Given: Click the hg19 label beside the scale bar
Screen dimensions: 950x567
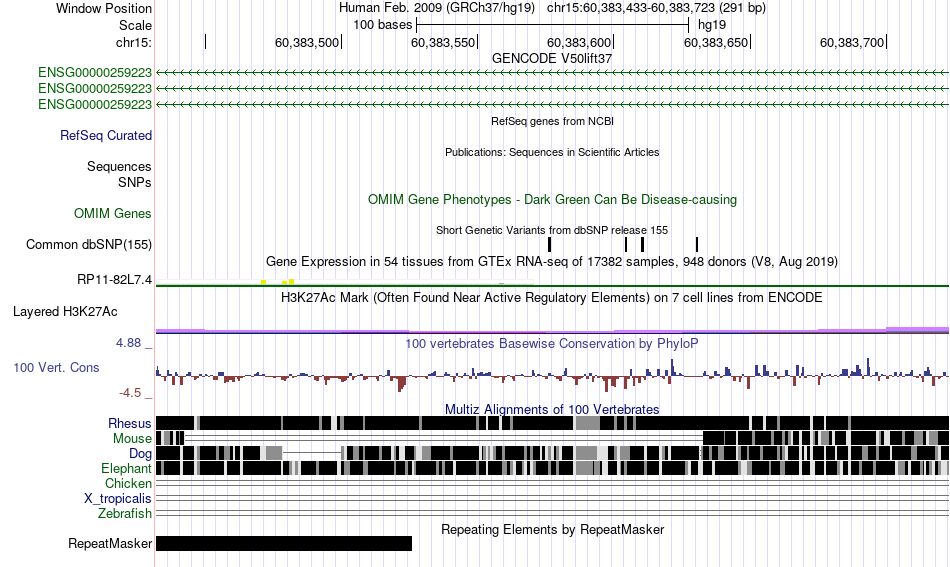Looking at the screenshot, I should [x=712, y=25].
